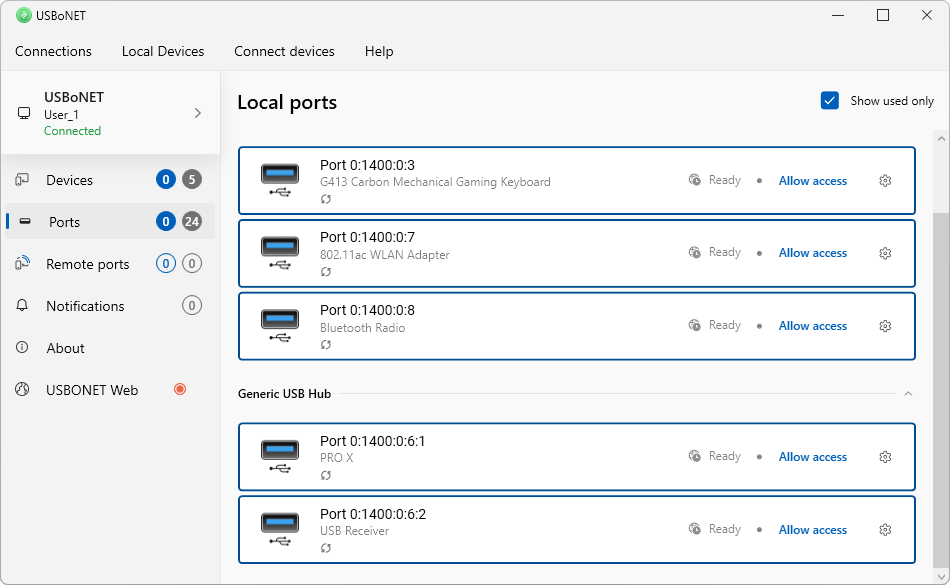
Task: Click Ready status icon for Port 0:1400:0:6:1
Action: pos(695,457)
